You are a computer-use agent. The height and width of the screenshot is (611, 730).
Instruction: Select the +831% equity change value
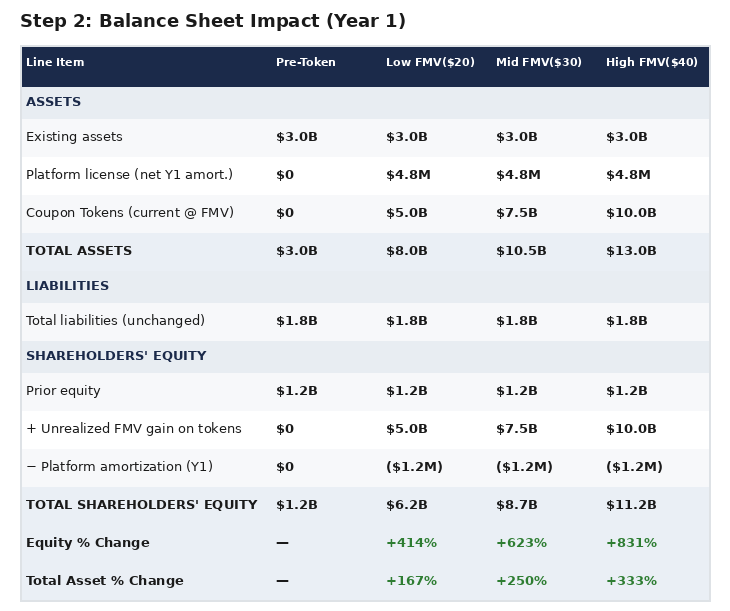631,543
